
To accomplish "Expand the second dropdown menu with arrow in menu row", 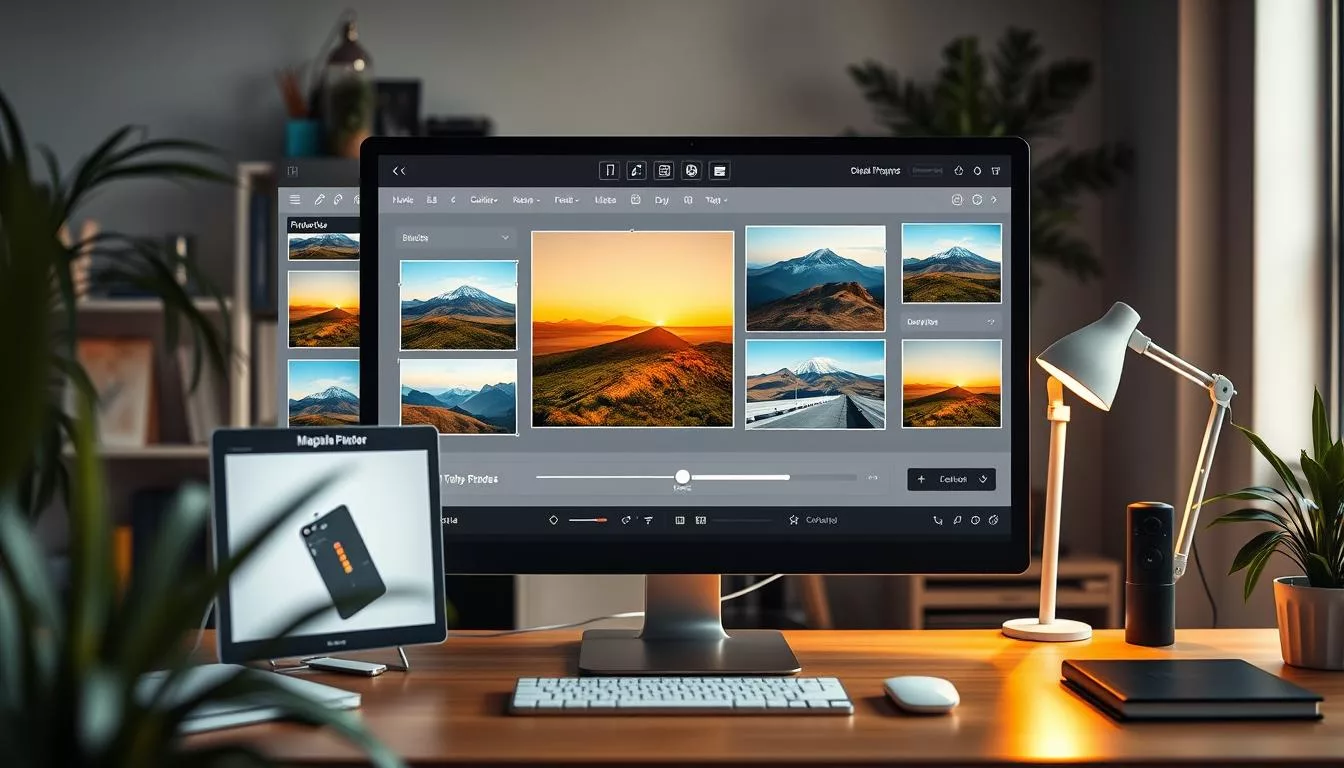I will click(x=526, y=200).
